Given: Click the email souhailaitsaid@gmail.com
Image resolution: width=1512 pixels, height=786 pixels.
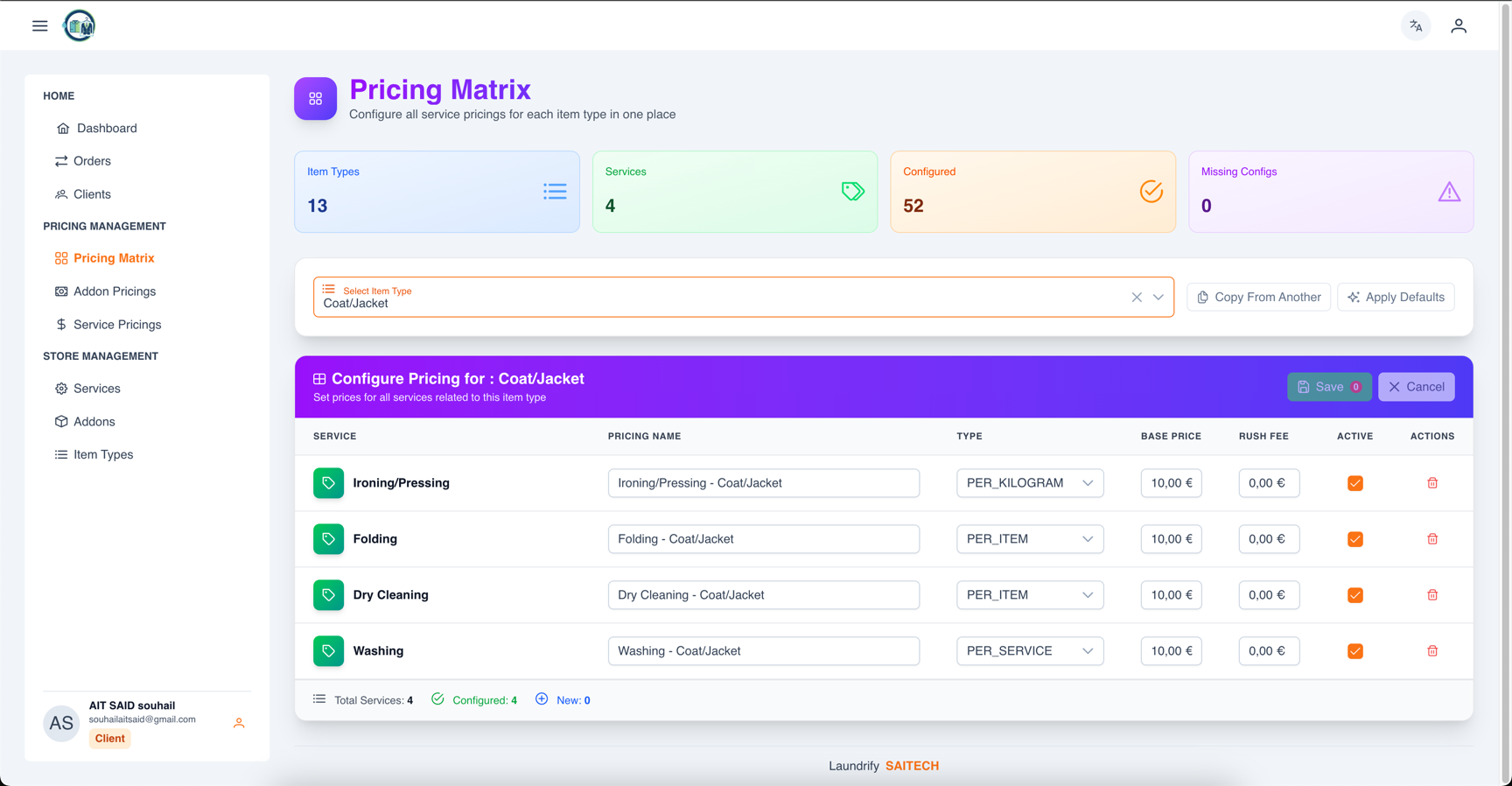Looking at the screenshot, I should (142, 719).
